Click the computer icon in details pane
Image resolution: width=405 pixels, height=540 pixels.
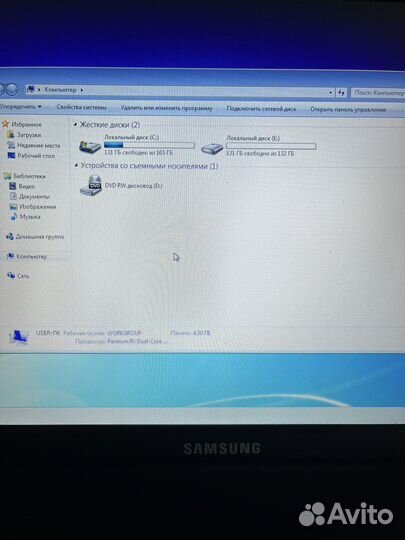[18, 337]
